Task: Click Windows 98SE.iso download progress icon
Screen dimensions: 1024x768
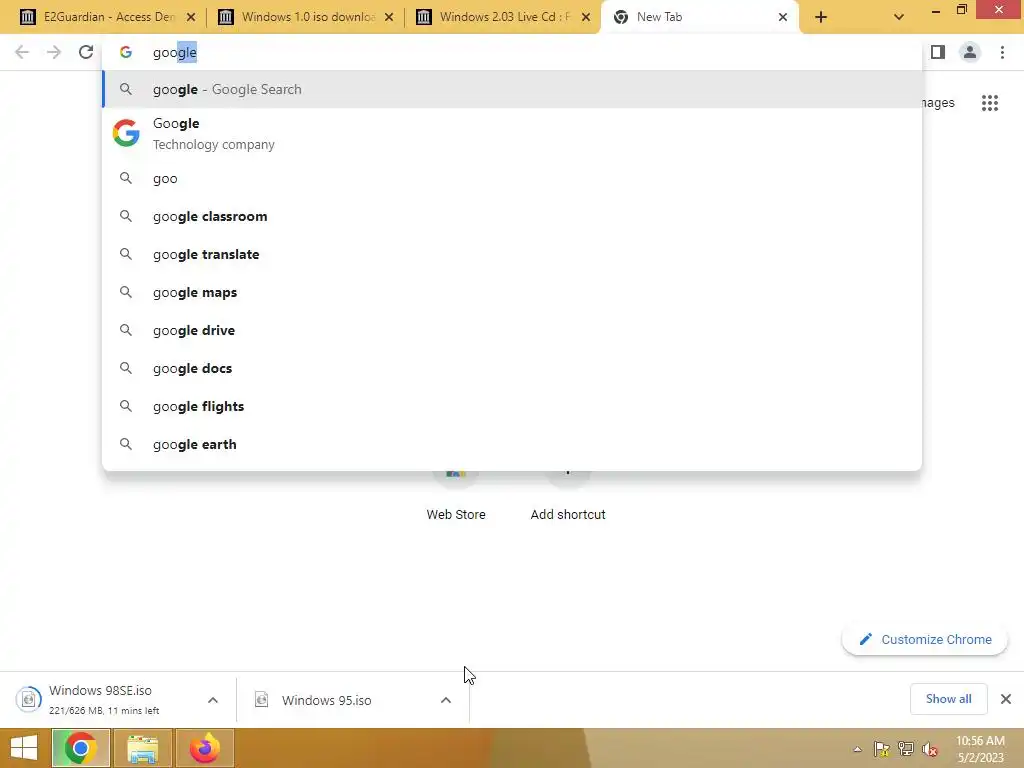Action: click(29, 699)
